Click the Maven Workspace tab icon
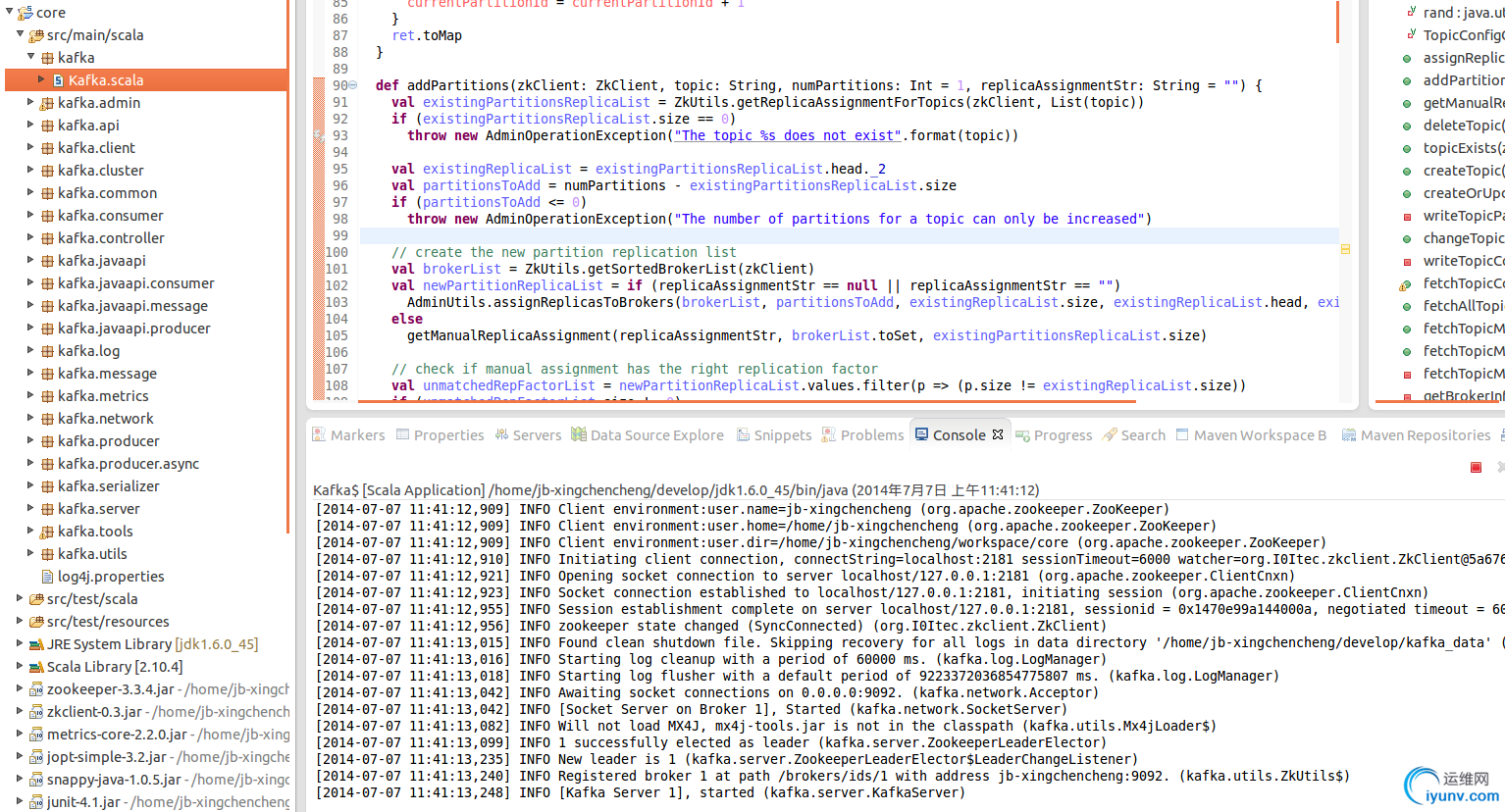This screenshot has width=1505, height=812. pos(1182,434)
